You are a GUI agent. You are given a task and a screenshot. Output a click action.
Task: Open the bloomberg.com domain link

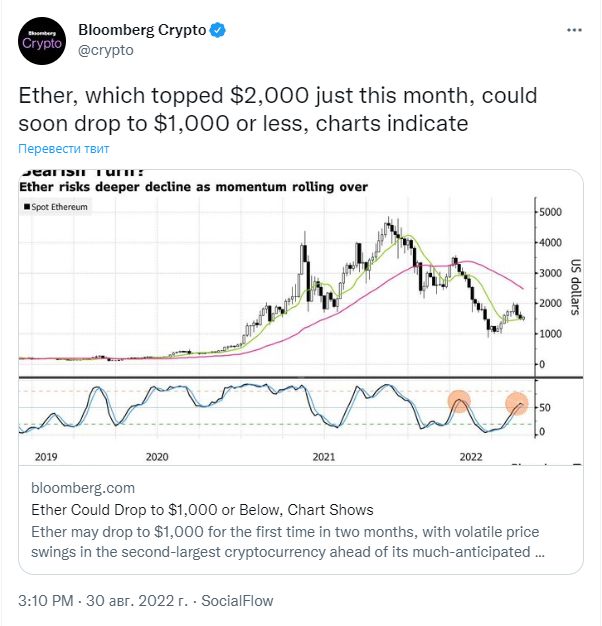click(83, 488)
